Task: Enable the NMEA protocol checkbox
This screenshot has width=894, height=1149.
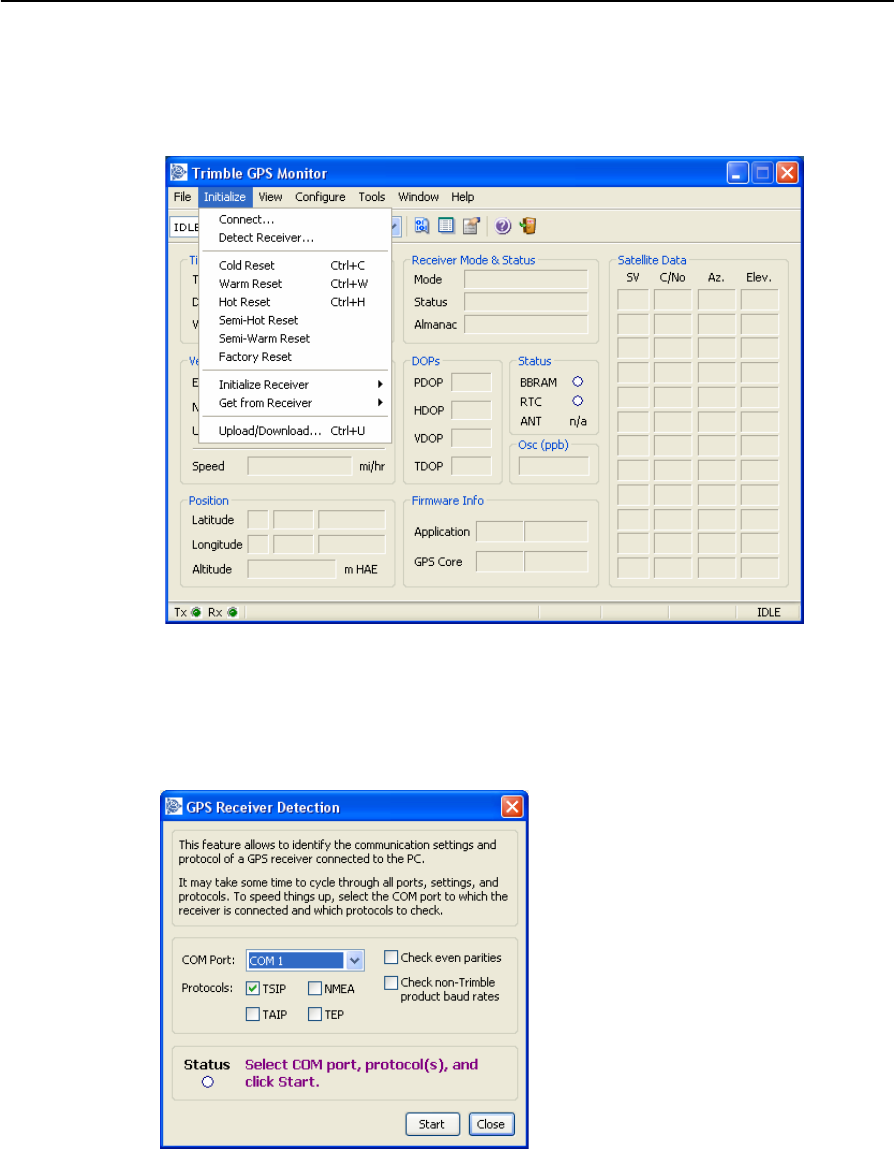Action: coord(314,989)
